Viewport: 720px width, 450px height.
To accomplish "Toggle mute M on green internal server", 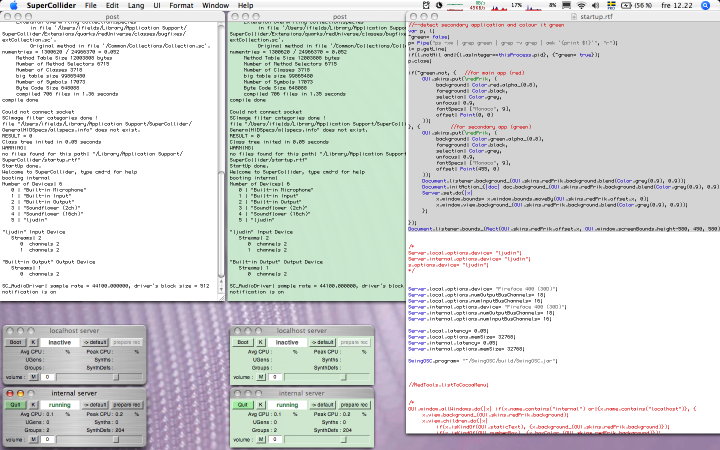I will coord(260,439).
